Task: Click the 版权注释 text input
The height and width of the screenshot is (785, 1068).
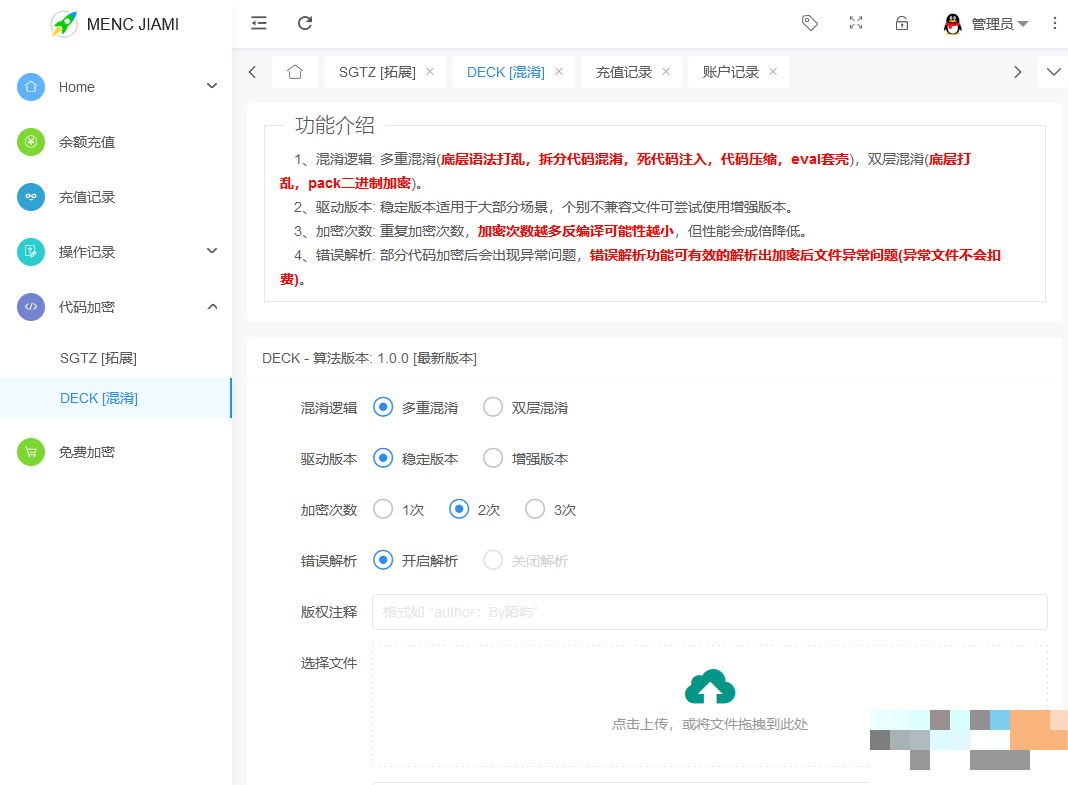Action: (x=709, y=612)
